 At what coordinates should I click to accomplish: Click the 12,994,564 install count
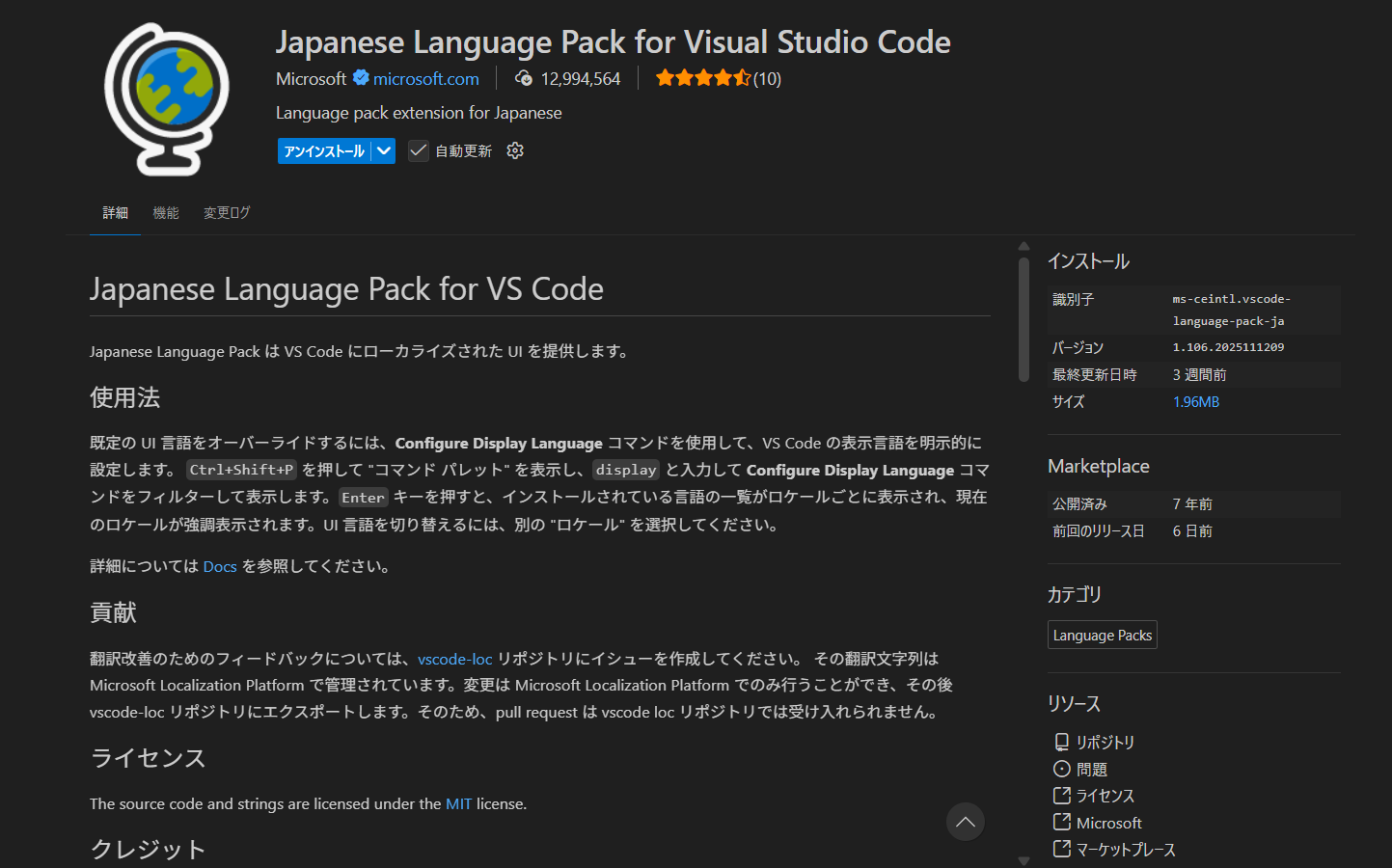581,78
